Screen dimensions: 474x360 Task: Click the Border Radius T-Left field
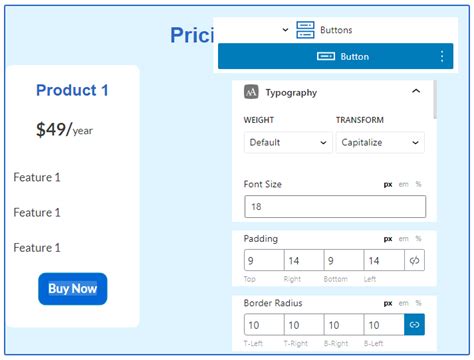tap(264, 325)
